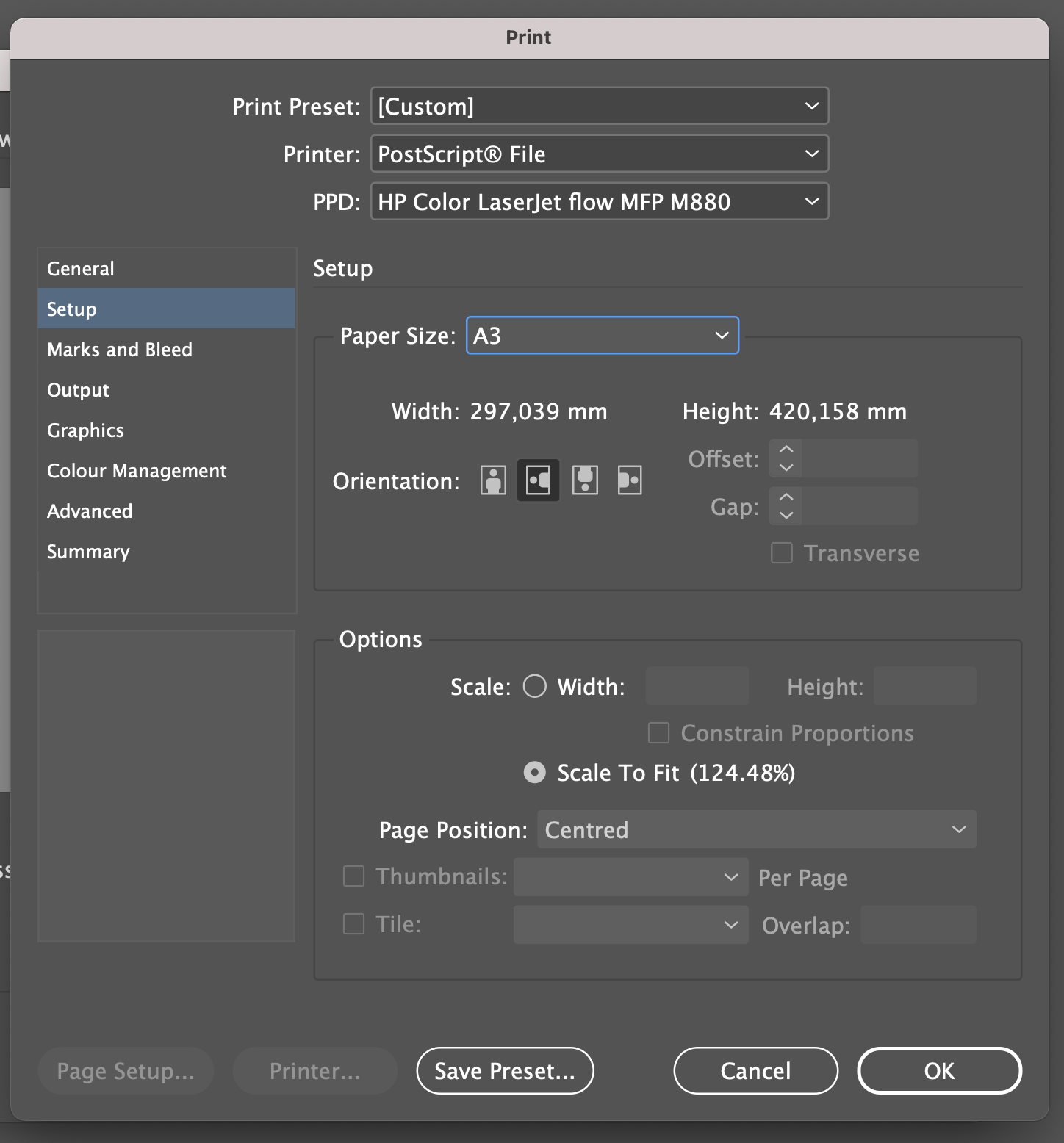This screenshot has height=1143, width=1064.
Task: Select Portrait orientation icon
Action: pos(493,480)
